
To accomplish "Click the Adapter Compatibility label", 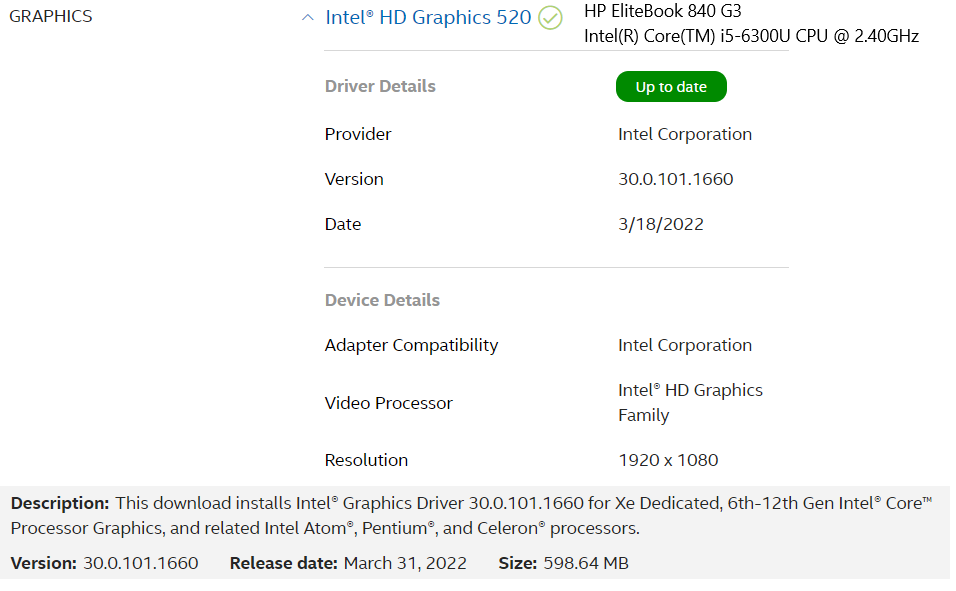I will [x=411, y=345].
